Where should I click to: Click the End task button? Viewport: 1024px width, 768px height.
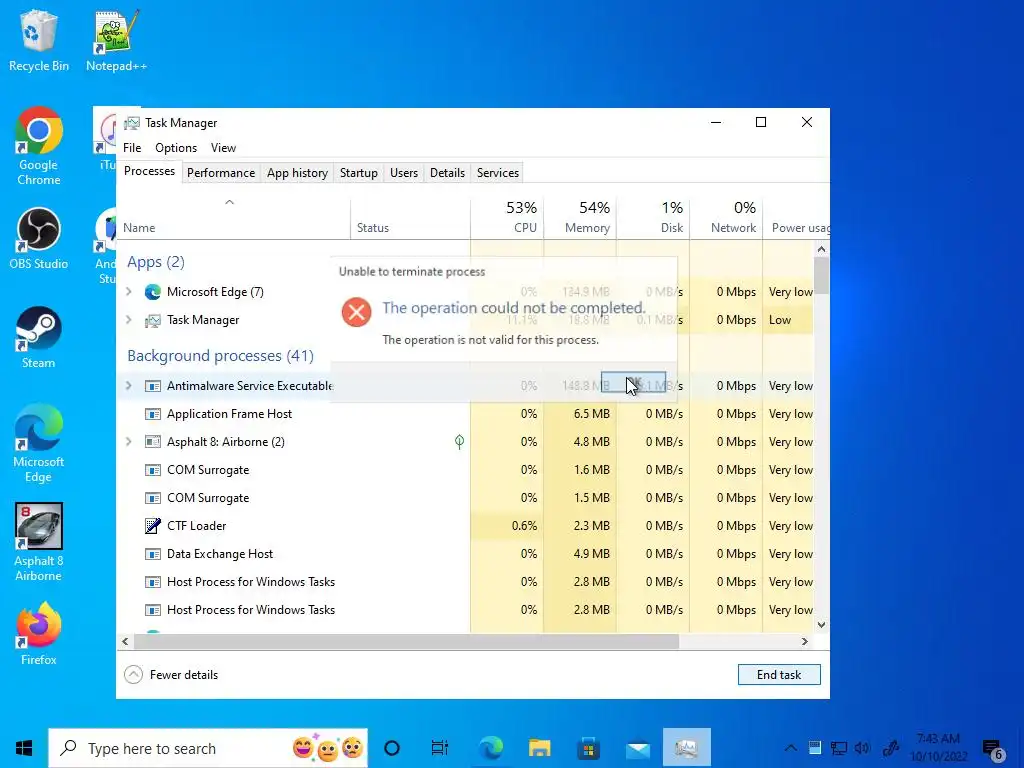tap(779, 675)
